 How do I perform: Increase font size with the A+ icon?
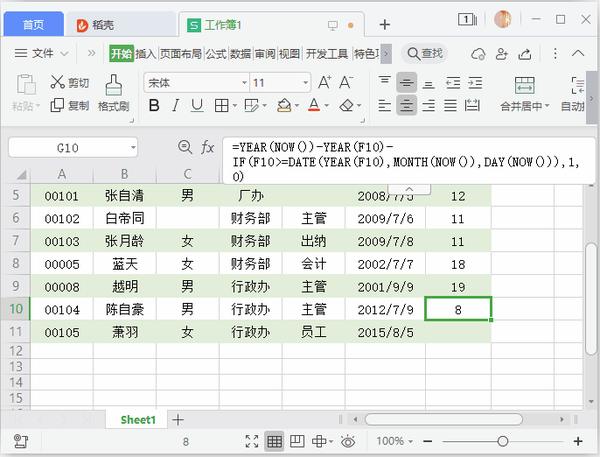[324, 83]
